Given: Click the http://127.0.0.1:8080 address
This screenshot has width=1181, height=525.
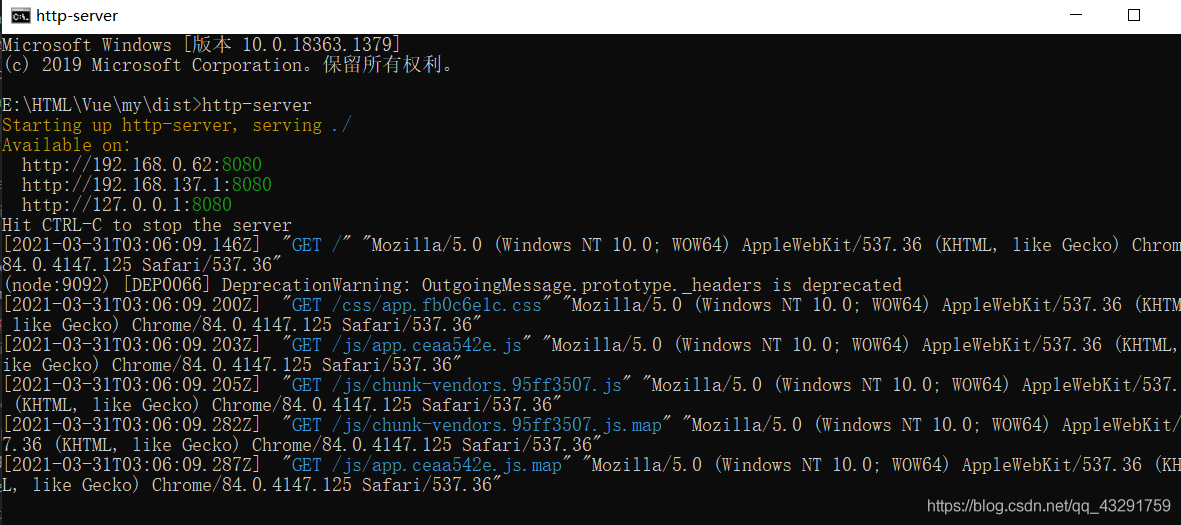Looking at the screenshot, I should click(127, 205).
